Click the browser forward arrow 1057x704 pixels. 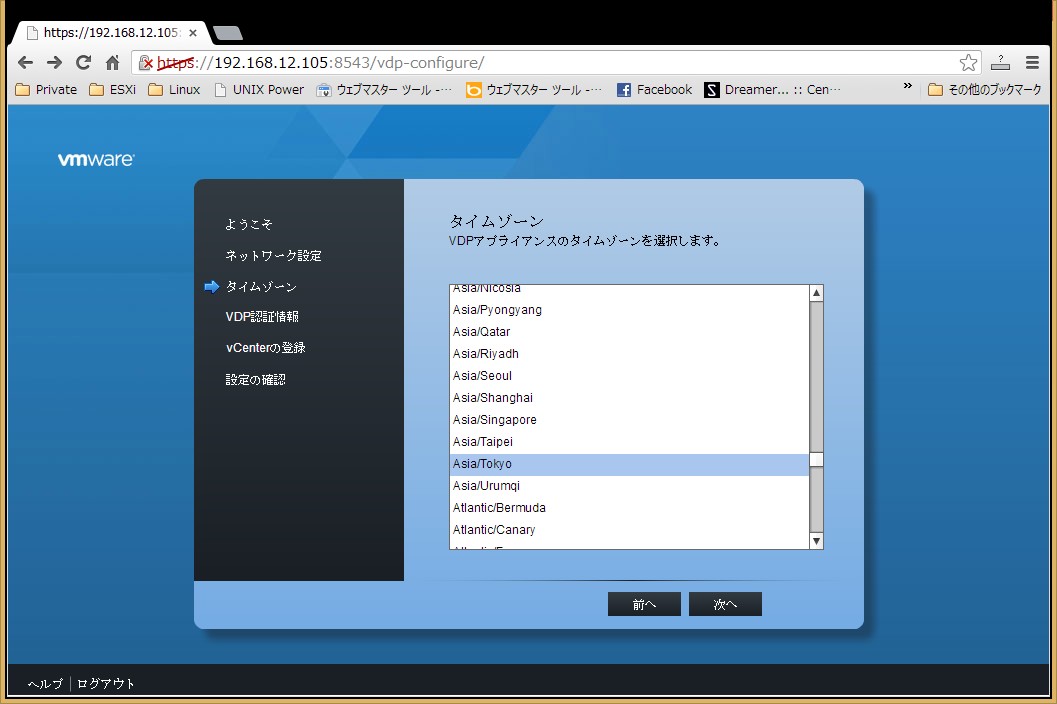click(x=55, y=63)
